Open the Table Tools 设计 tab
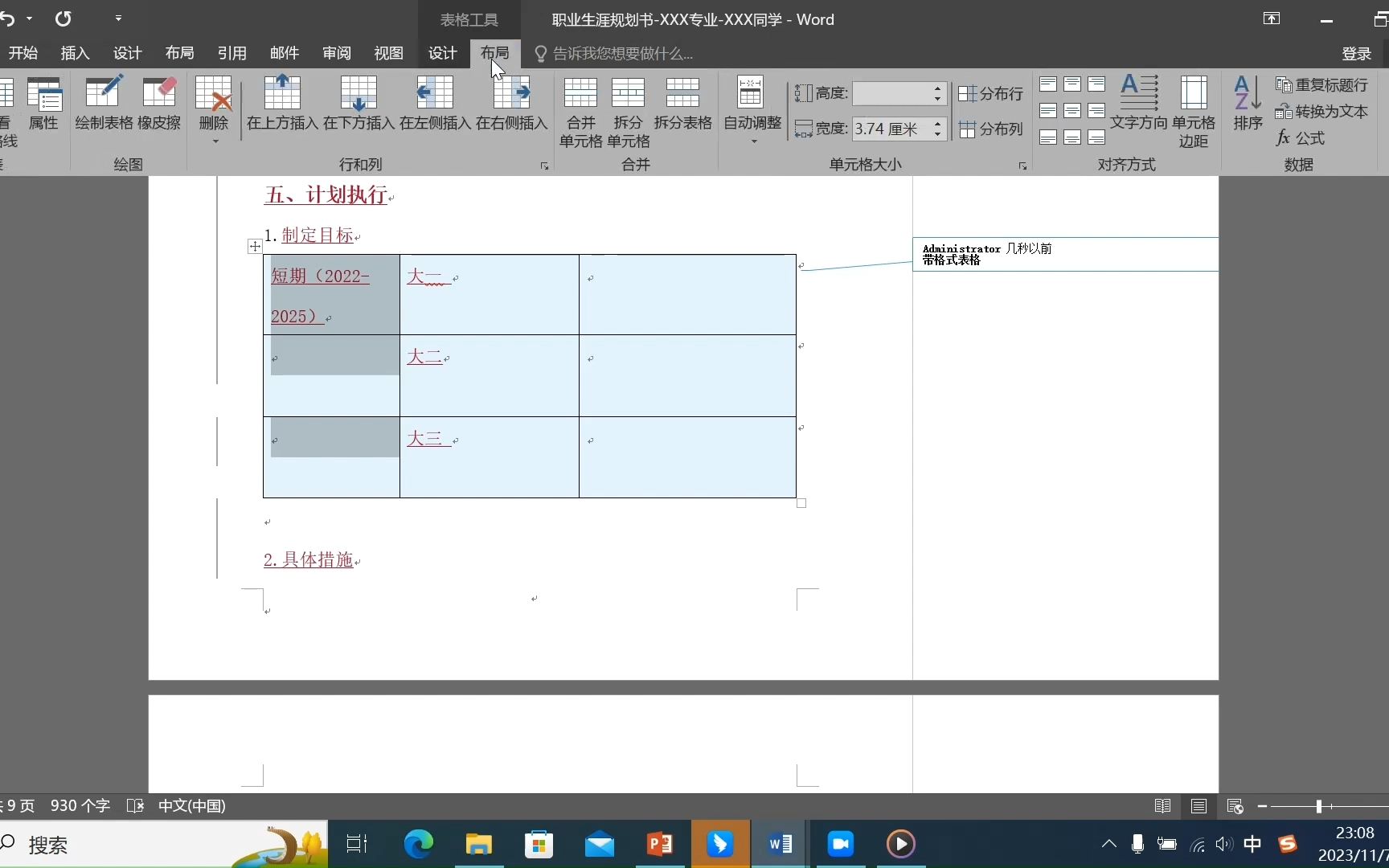Screen dimensions: 1389x868 click(x=443, y=53)
